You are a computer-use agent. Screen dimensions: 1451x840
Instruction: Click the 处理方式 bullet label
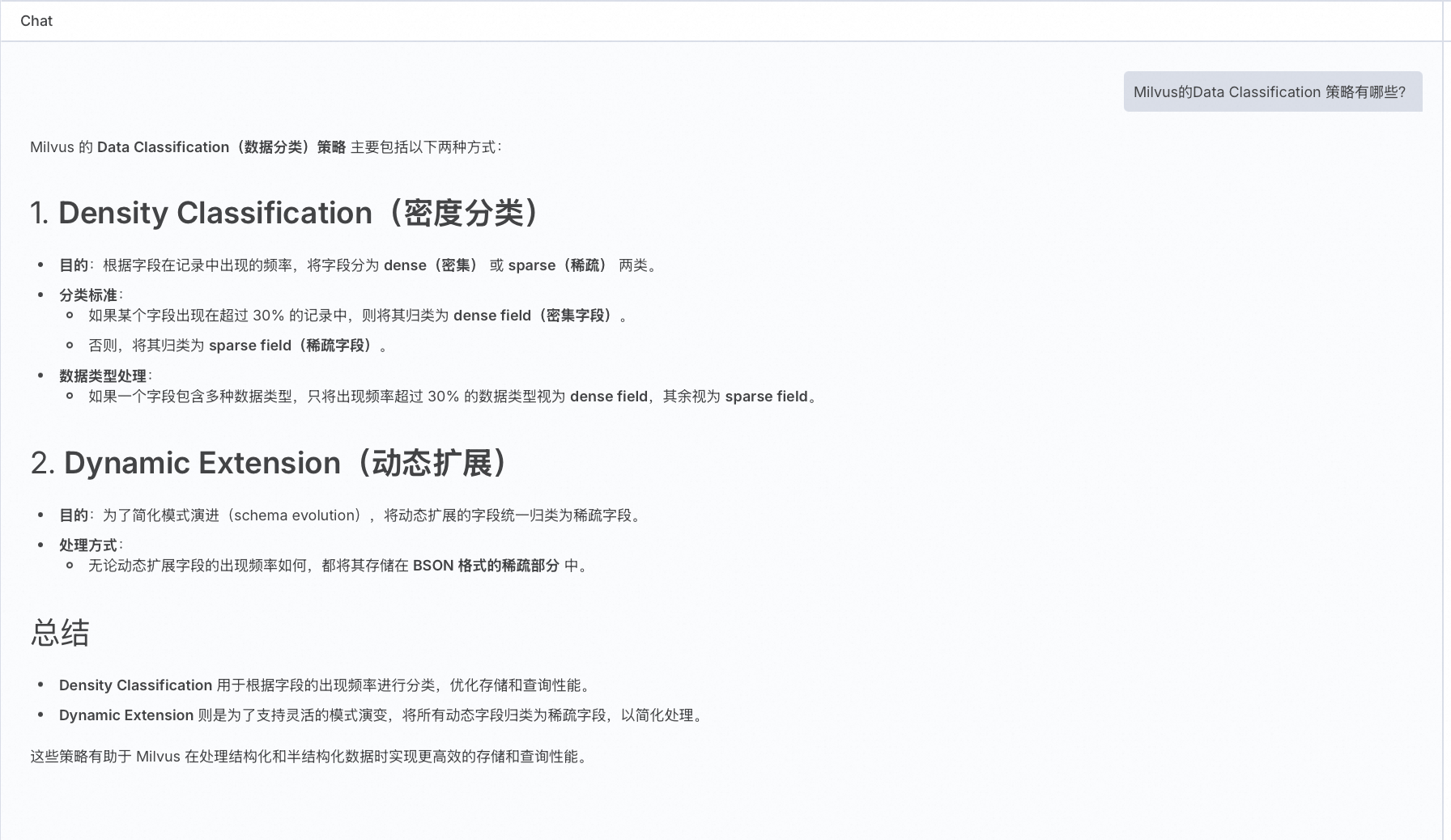pos(91,545)
